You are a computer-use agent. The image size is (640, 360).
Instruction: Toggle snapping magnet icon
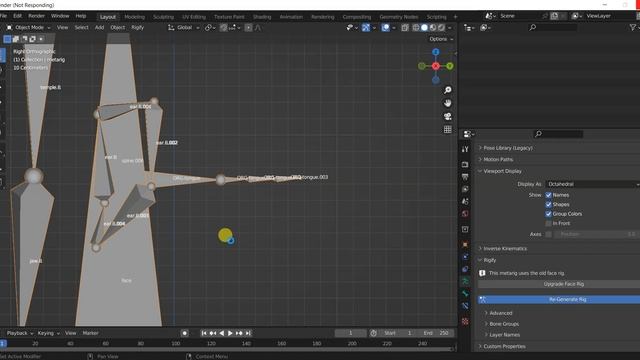[x=223, y=28]
